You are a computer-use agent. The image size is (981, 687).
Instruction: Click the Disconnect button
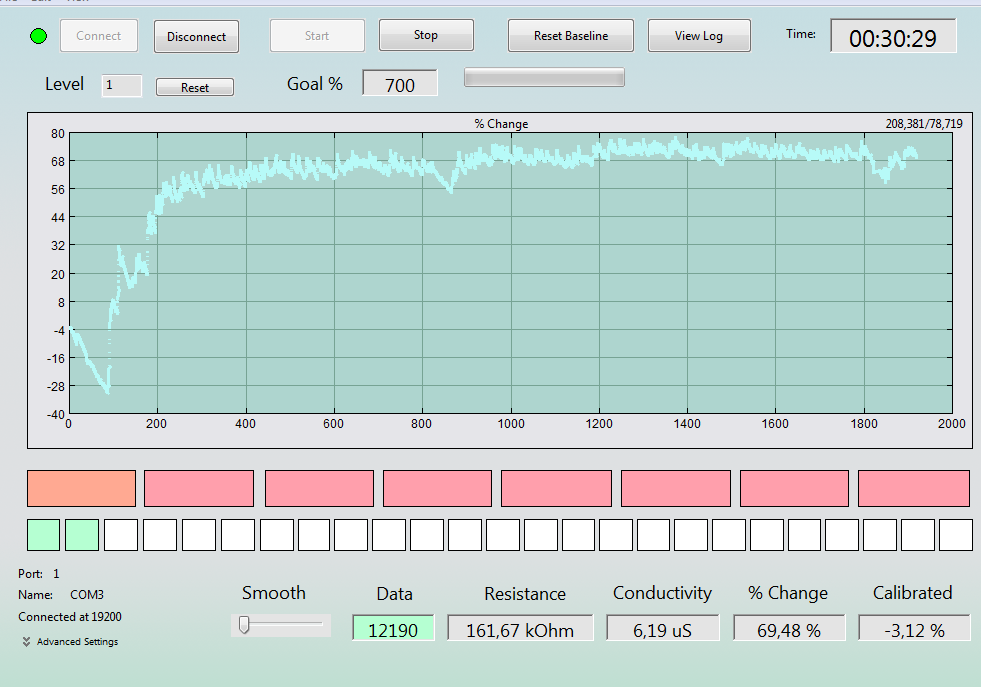(x=196, y=36)
